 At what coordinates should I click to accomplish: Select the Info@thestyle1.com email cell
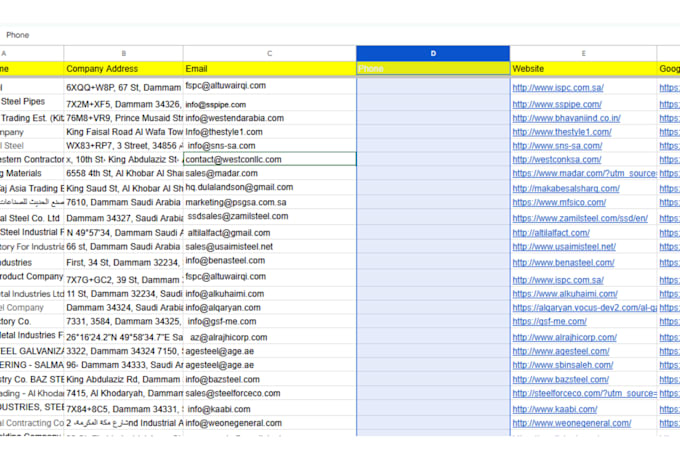point(269,132)
